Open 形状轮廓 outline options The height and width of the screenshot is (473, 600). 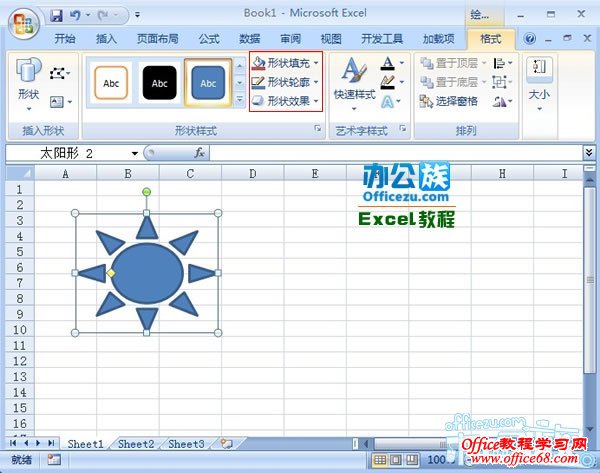(285, 82)
